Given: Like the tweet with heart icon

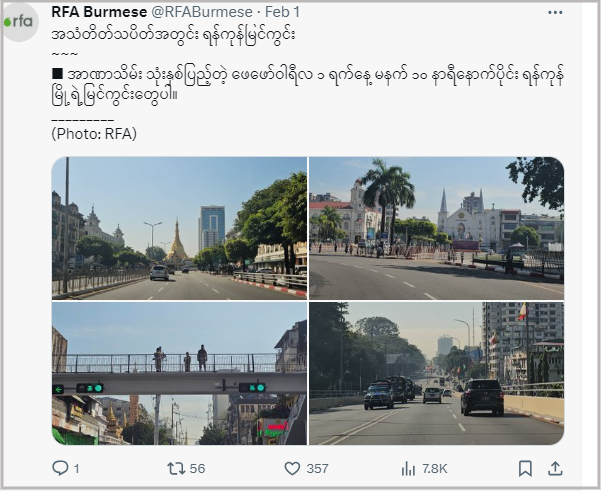Looking at the screenshot, I should click(292, 469).
